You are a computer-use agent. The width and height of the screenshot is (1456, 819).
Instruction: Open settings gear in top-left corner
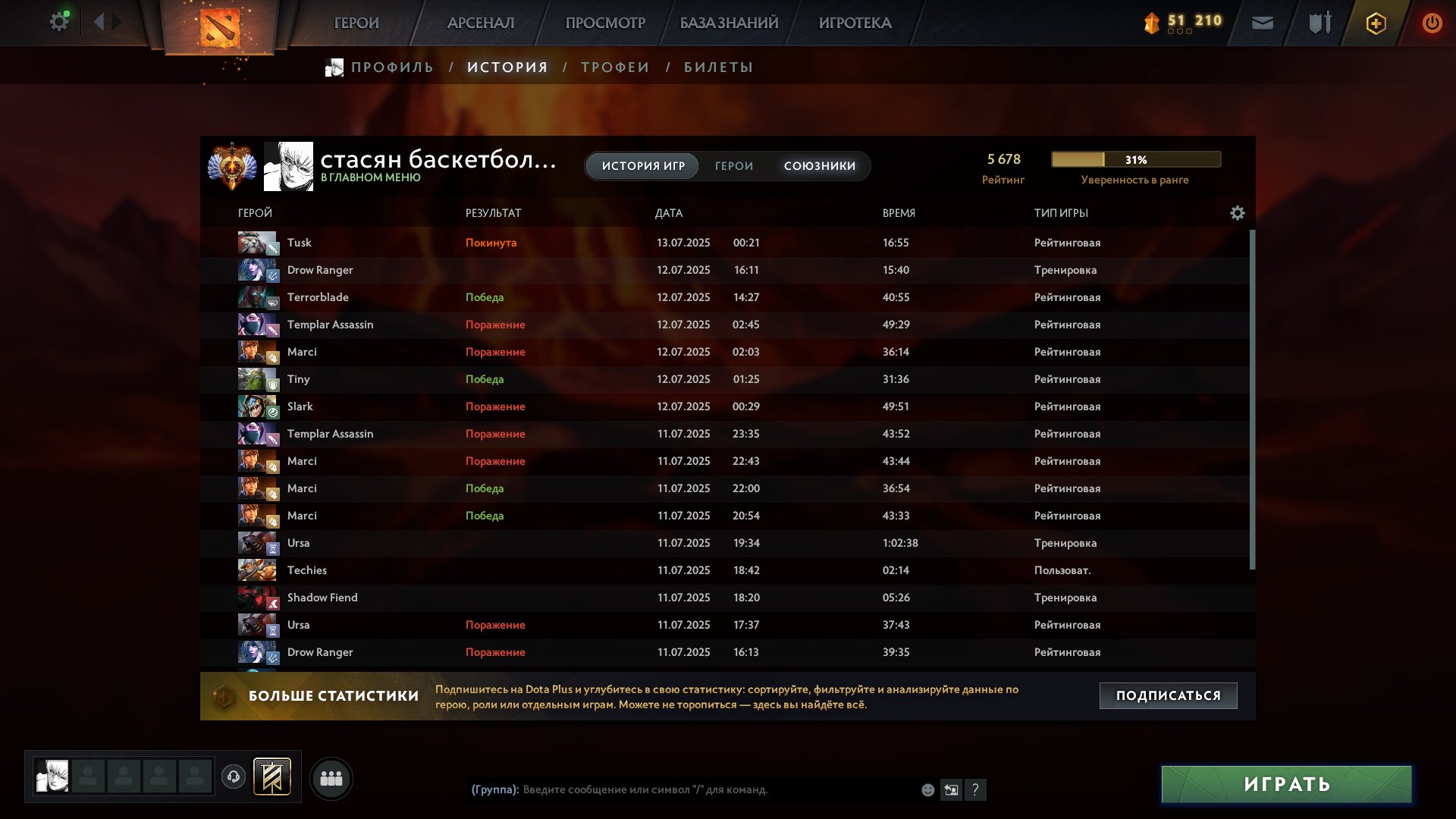point(58,22)
